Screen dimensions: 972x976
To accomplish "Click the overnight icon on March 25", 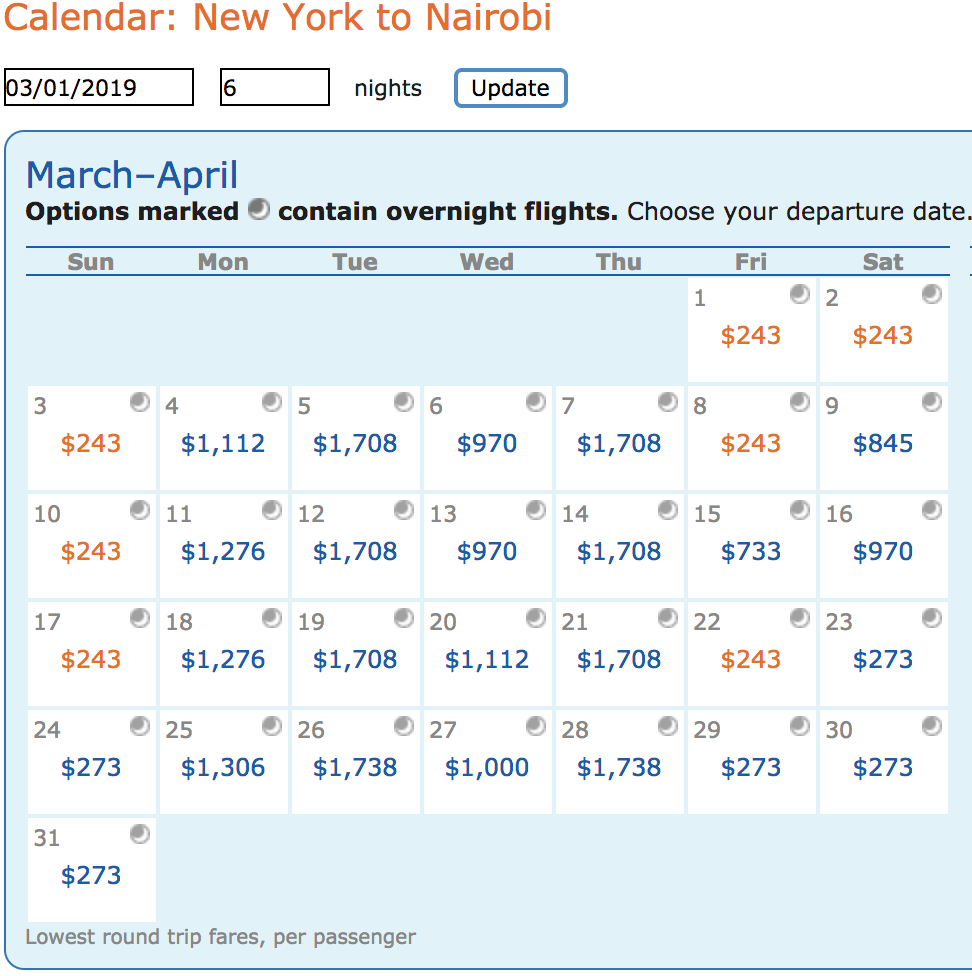I will (x=272, y=726).
